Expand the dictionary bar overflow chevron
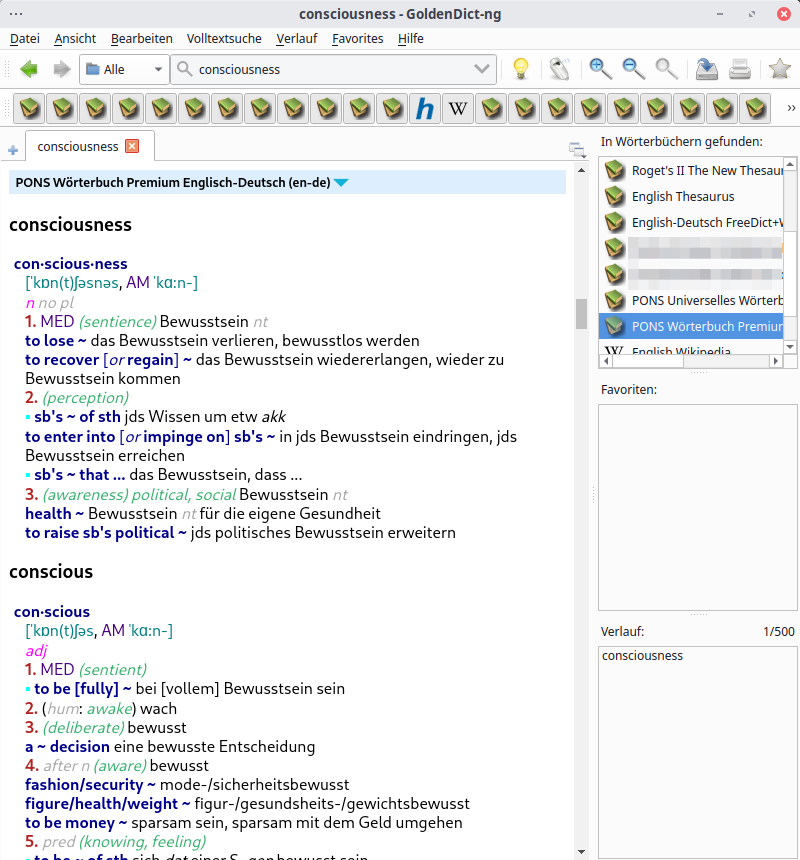Viewport: 800px width, 860px height. coord(791,108)
